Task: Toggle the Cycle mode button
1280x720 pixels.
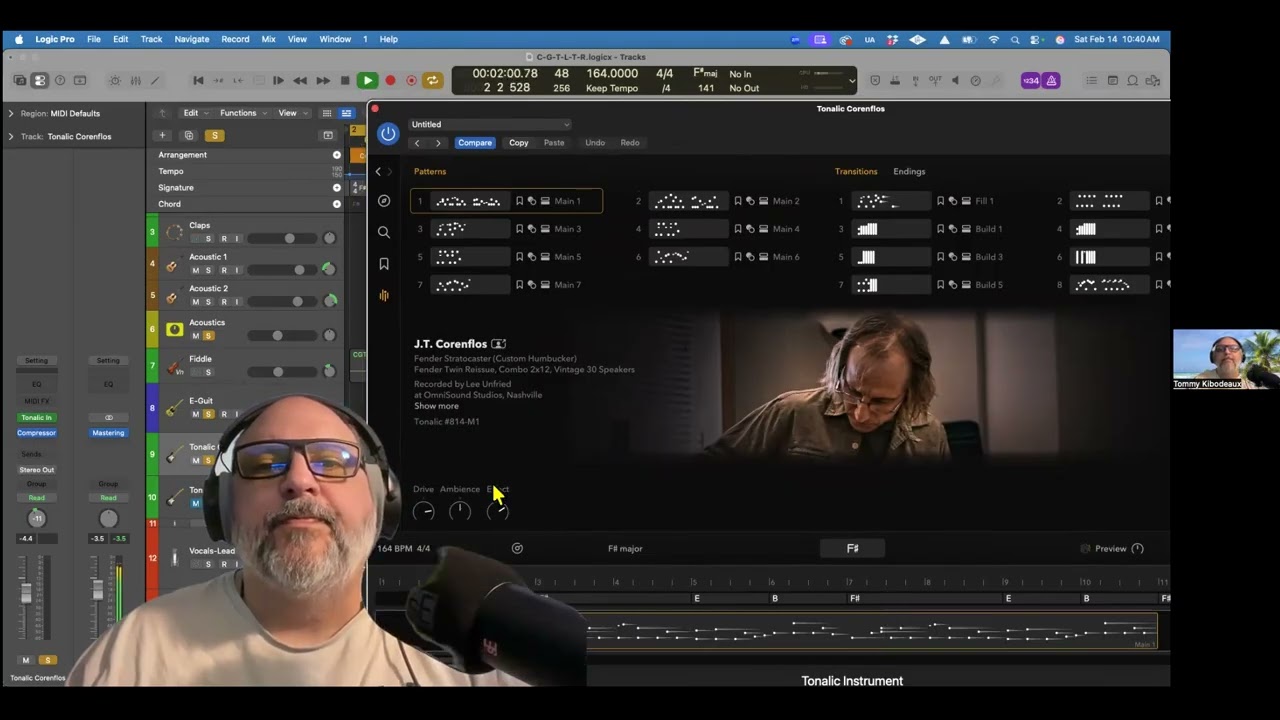Action: pyautogui.click(x=432, y=80)
